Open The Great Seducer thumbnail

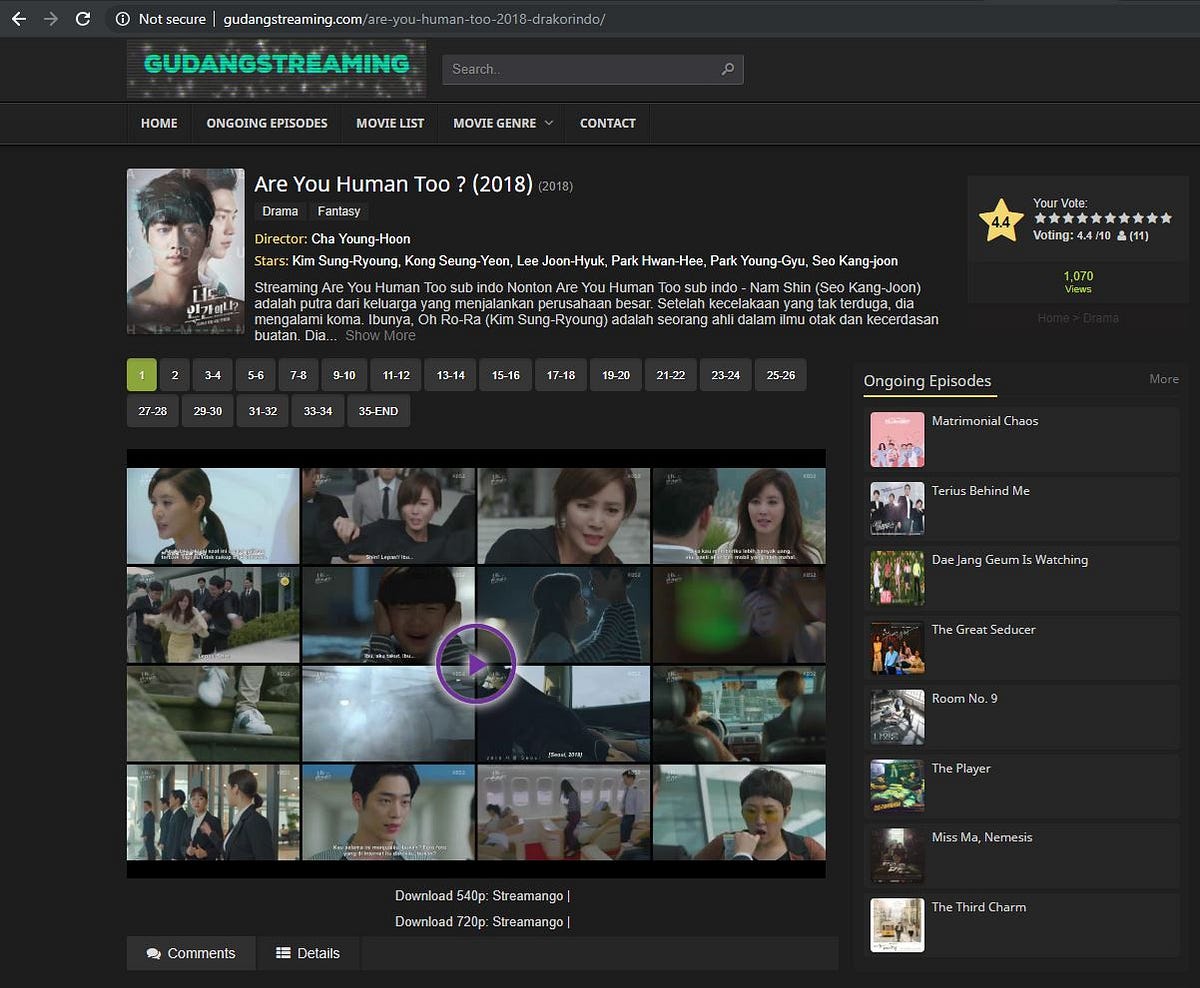(x=897, y=648)
